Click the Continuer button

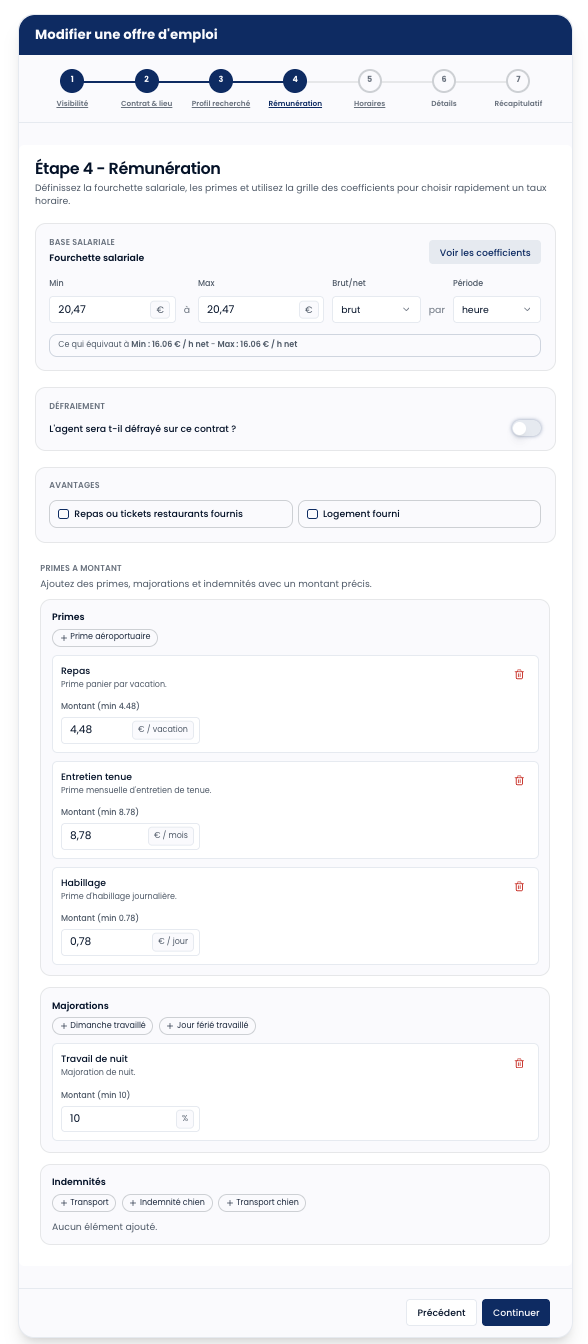516,1313
